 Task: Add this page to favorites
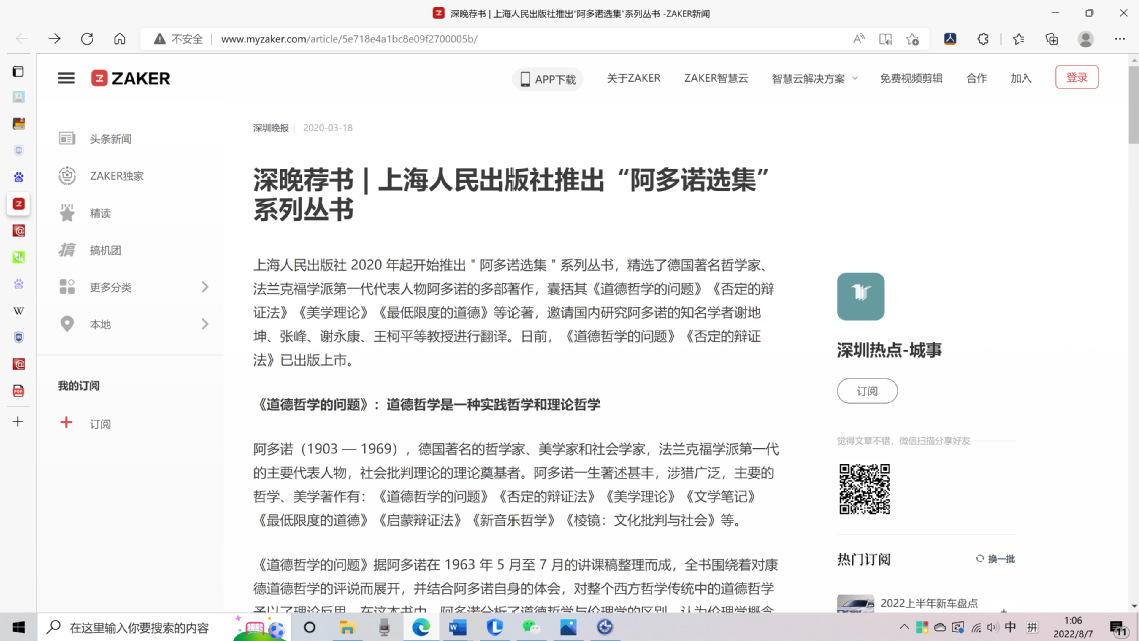tap(912, 39)
